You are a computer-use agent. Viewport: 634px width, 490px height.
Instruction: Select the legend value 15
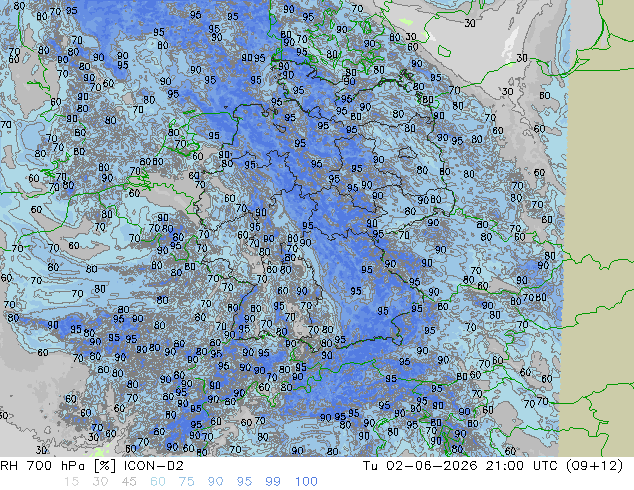click(71, 482)
